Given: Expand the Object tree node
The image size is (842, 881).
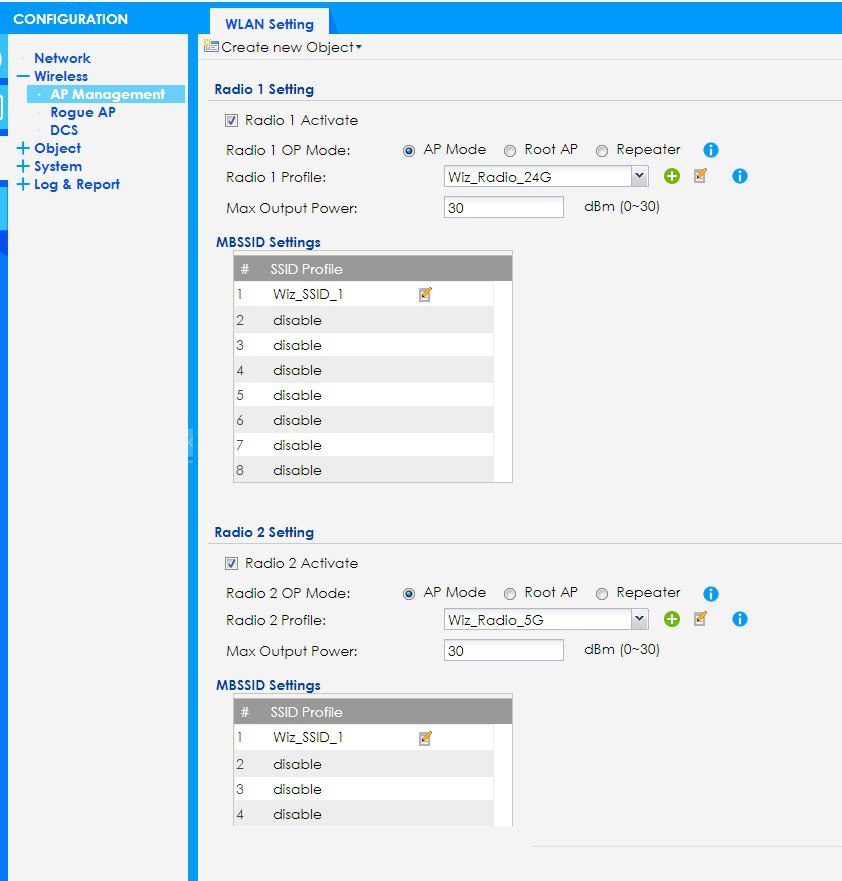Looking at the screenshot, I should click(23, 148).
